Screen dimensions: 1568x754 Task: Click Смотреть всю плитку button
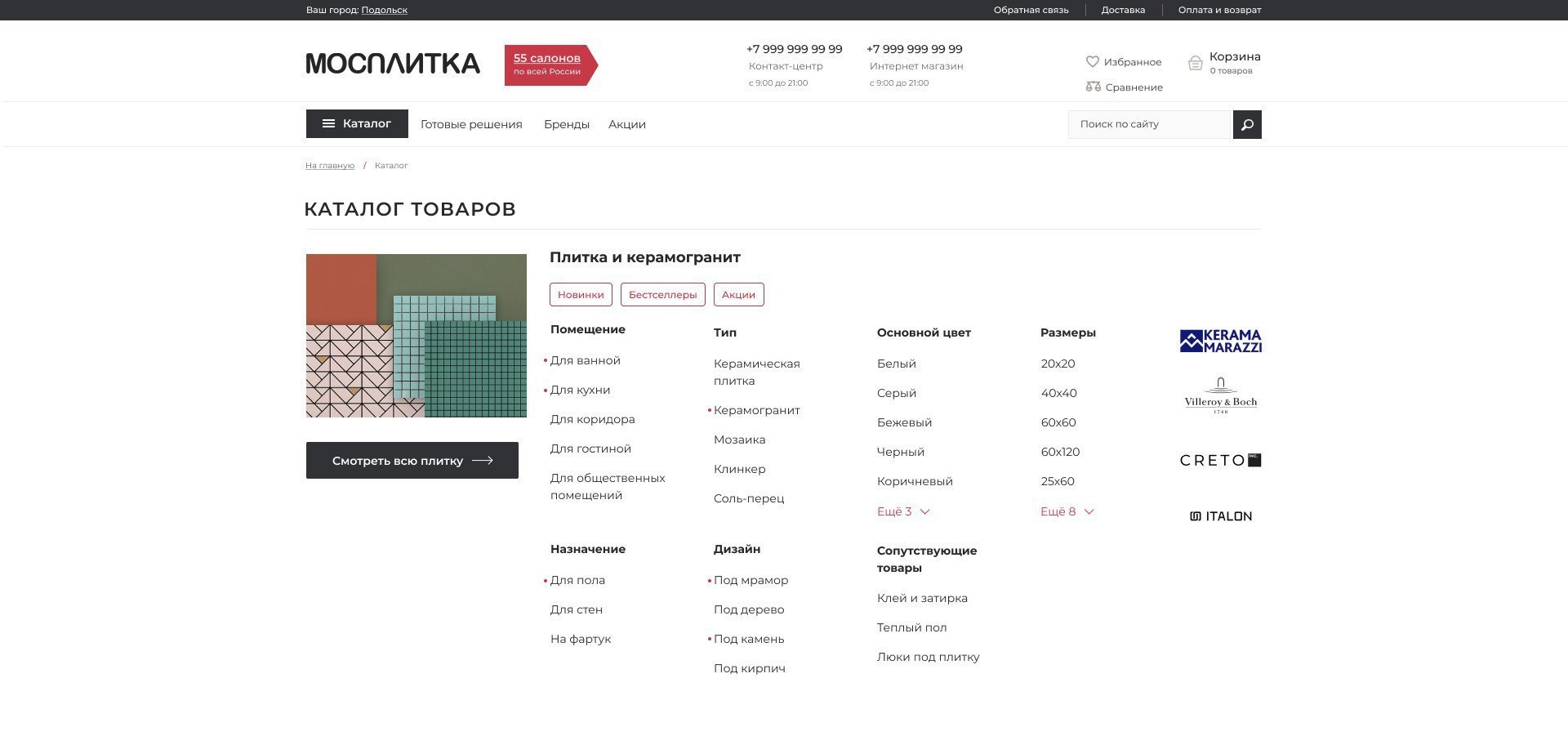click(412, 461)
